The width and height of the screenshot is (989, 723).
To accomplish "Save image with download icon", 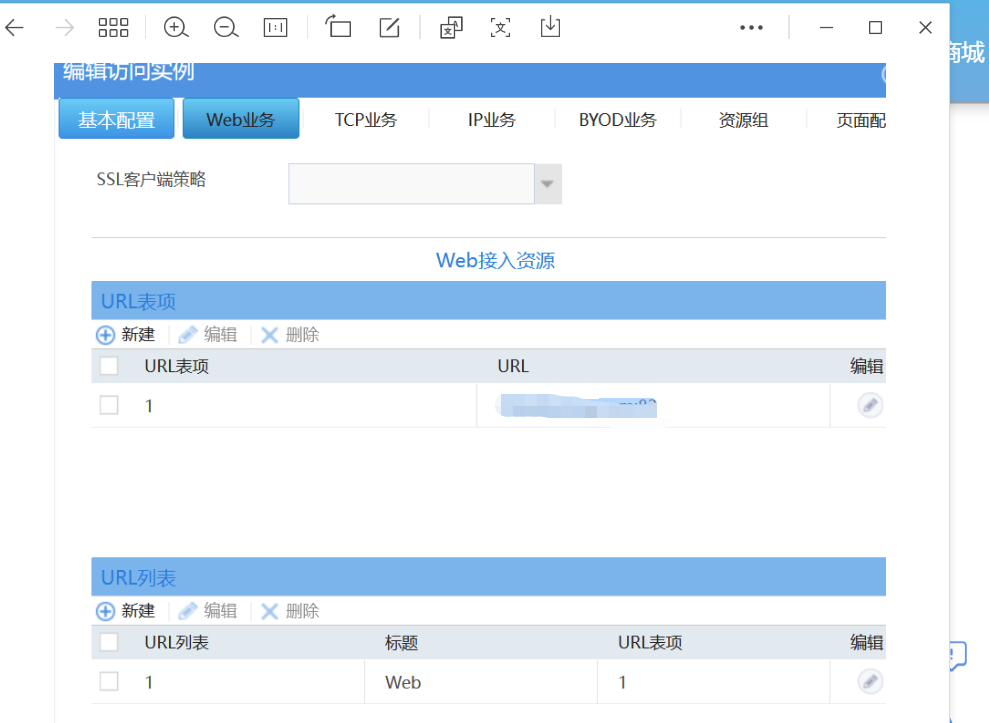I will pyautogui.click(x=550, y=27).
